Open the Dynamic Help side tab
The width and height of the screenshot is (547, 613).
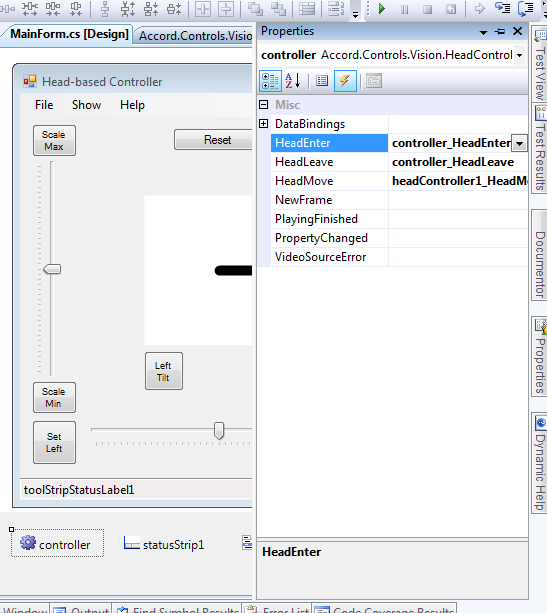(540, 463)
